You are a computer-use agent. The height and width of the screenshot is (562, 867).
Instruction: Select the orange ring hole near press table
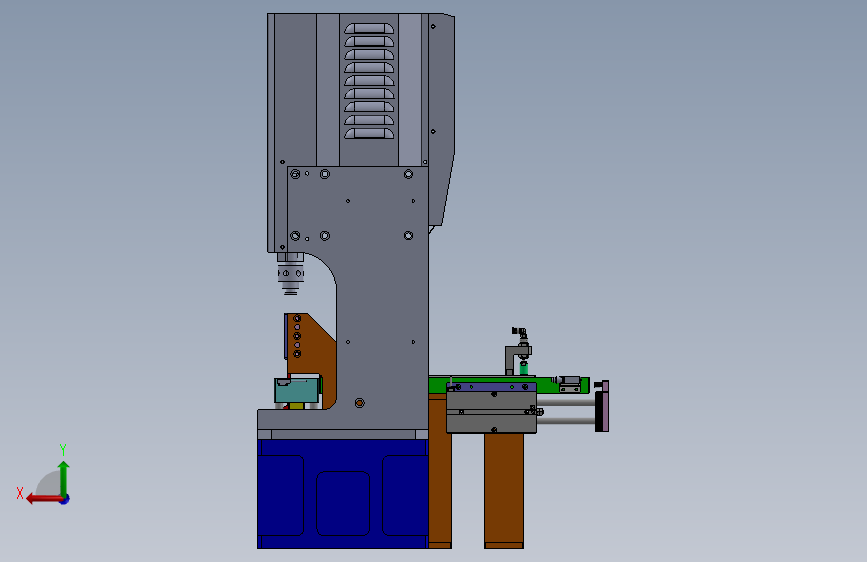[x=359, y=403]
